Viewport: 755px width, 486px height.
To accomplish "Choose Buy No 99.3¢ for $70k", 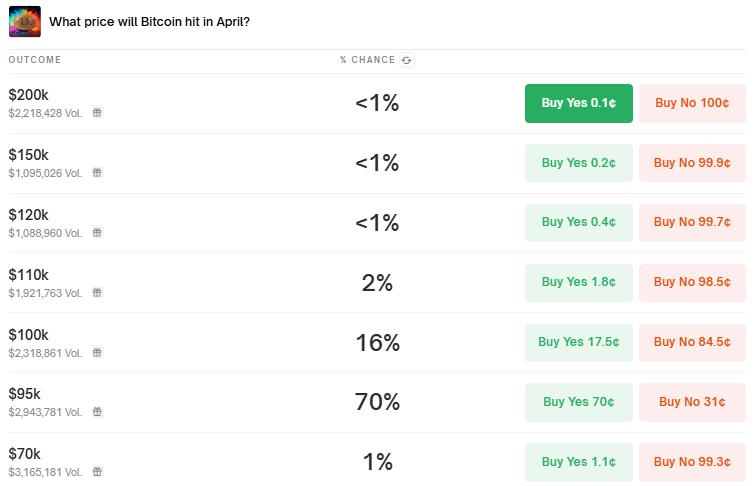I will coord(692,462).
